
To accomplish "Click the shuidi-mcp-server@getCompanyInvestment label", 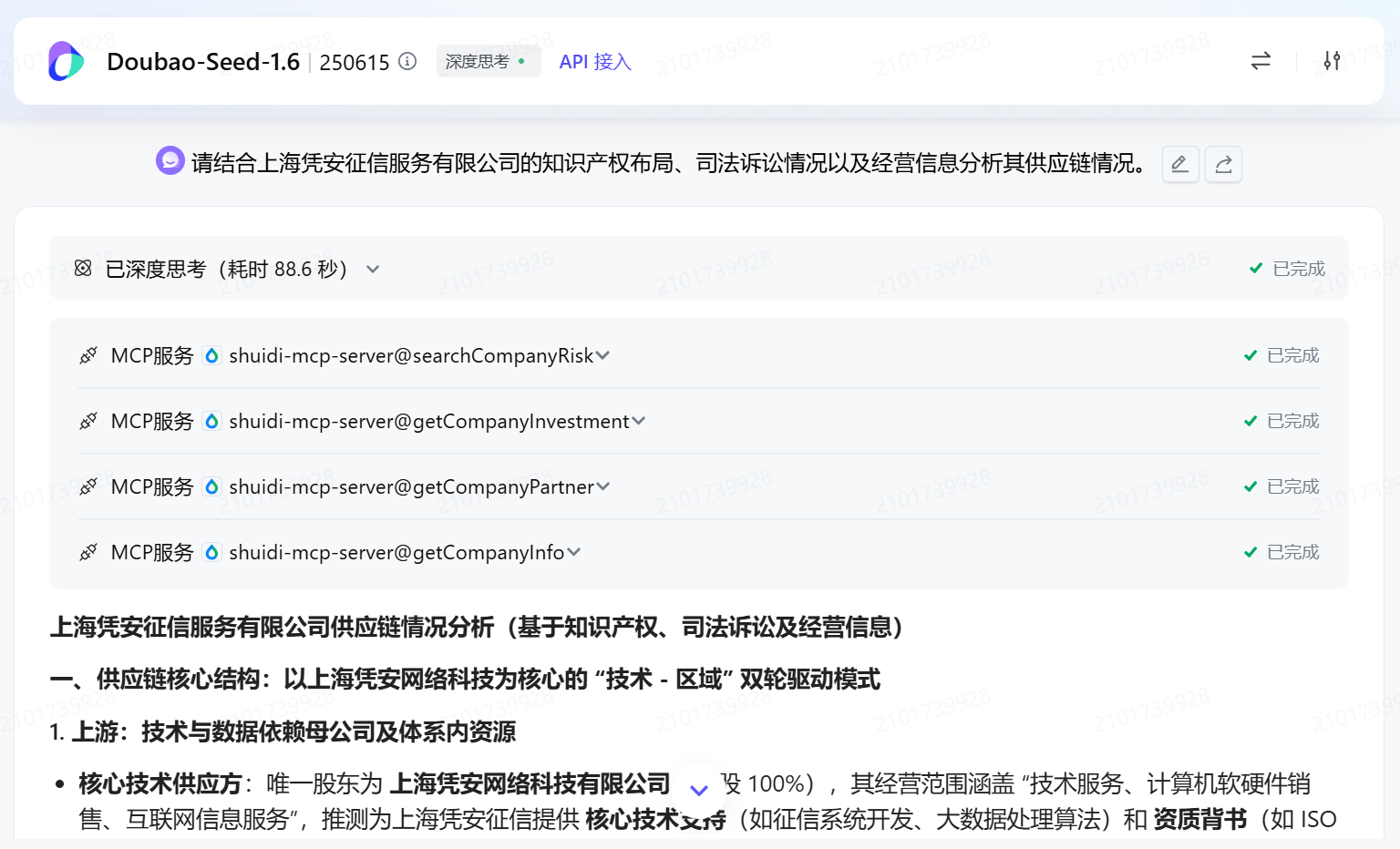I will tap(429, 421).
